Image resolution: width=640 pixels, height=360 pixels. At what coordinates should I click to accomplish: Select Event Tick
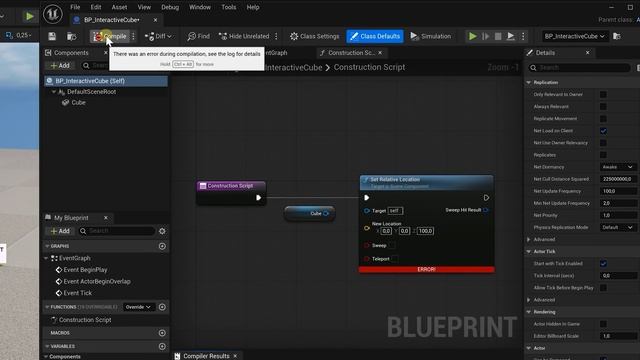[78, 293]
